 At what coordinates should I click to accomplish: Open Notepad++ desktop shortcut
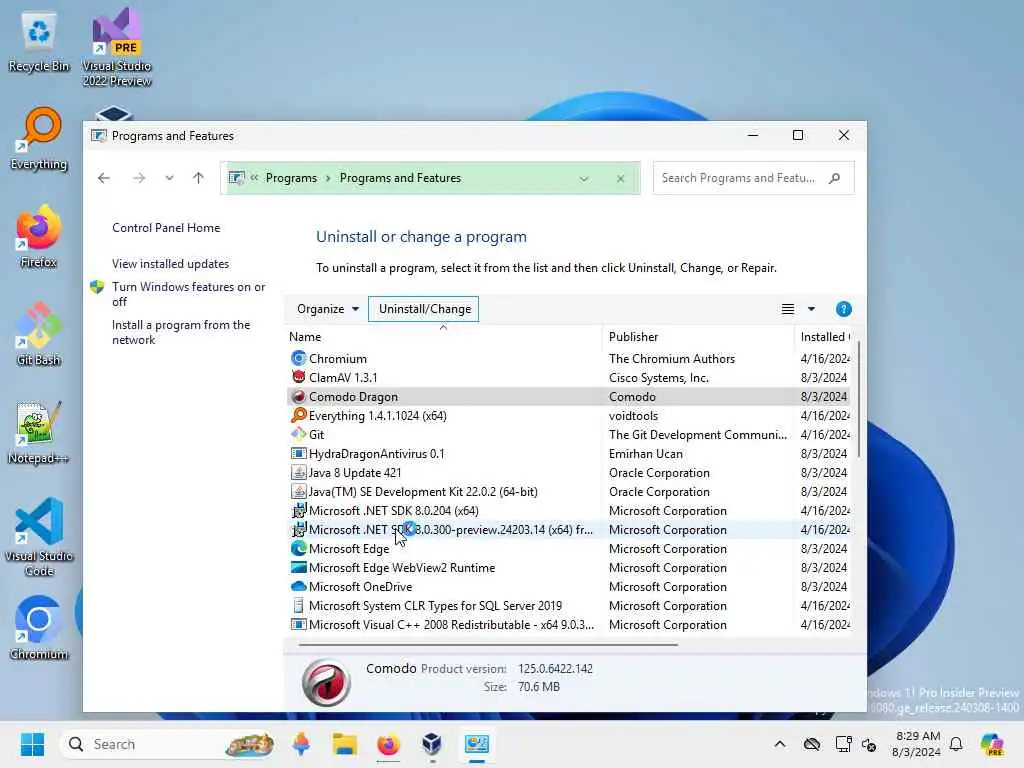[x=39, y=432]
